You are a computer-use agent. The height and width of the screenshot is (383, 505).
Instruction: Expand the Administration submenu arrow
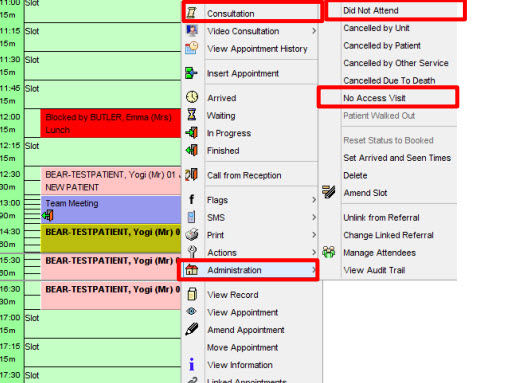pos(314,270)
